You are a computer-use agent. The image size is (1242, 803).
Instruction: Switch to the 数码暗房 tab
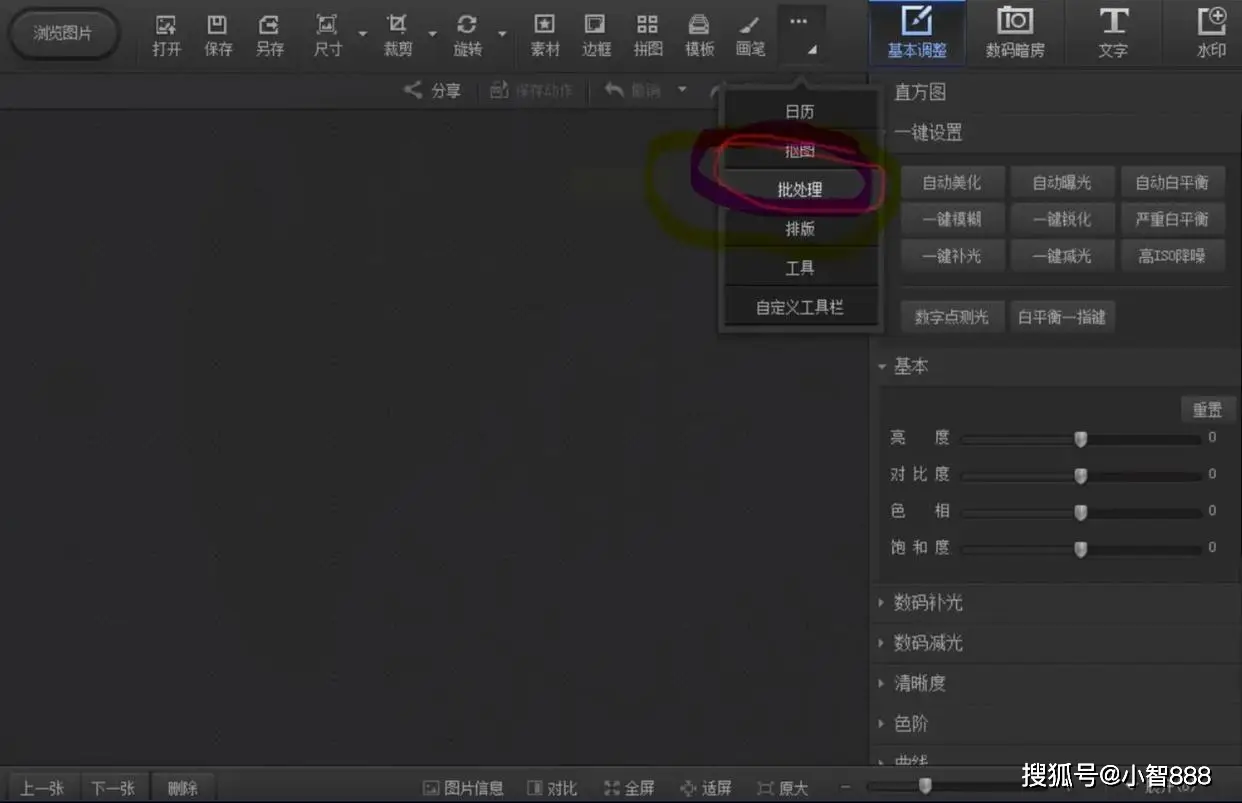(1014, 33)
